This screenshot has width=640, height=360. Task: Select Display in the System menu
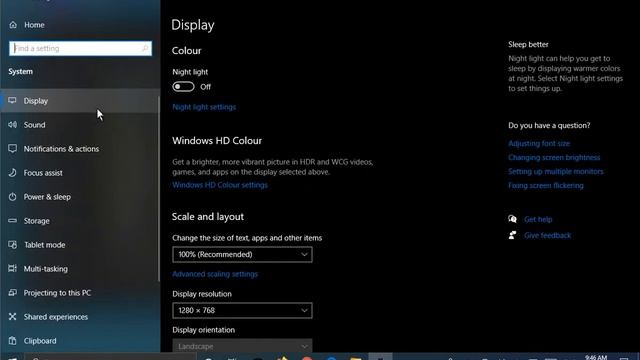(80, 100)
